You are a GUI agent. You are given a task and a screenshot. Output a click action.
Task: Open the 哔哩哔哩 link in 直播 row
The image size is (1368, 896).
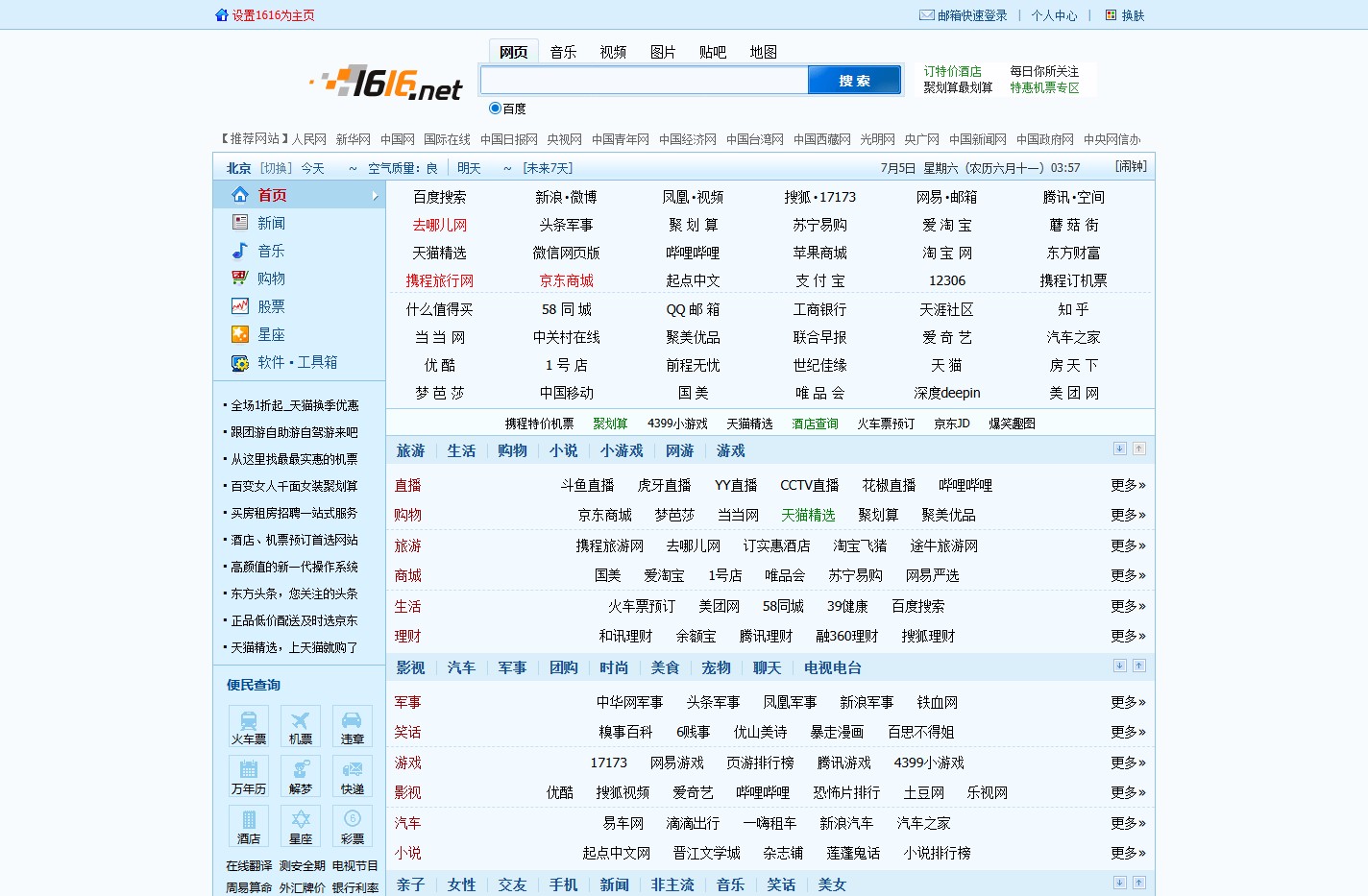[965, 485]
